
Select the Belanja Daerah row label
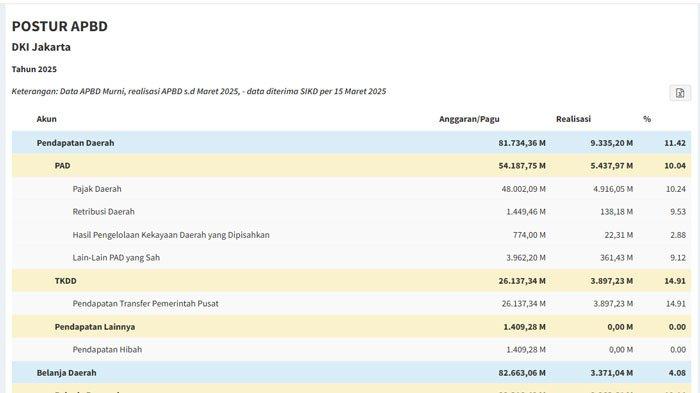tap(67, 373)
